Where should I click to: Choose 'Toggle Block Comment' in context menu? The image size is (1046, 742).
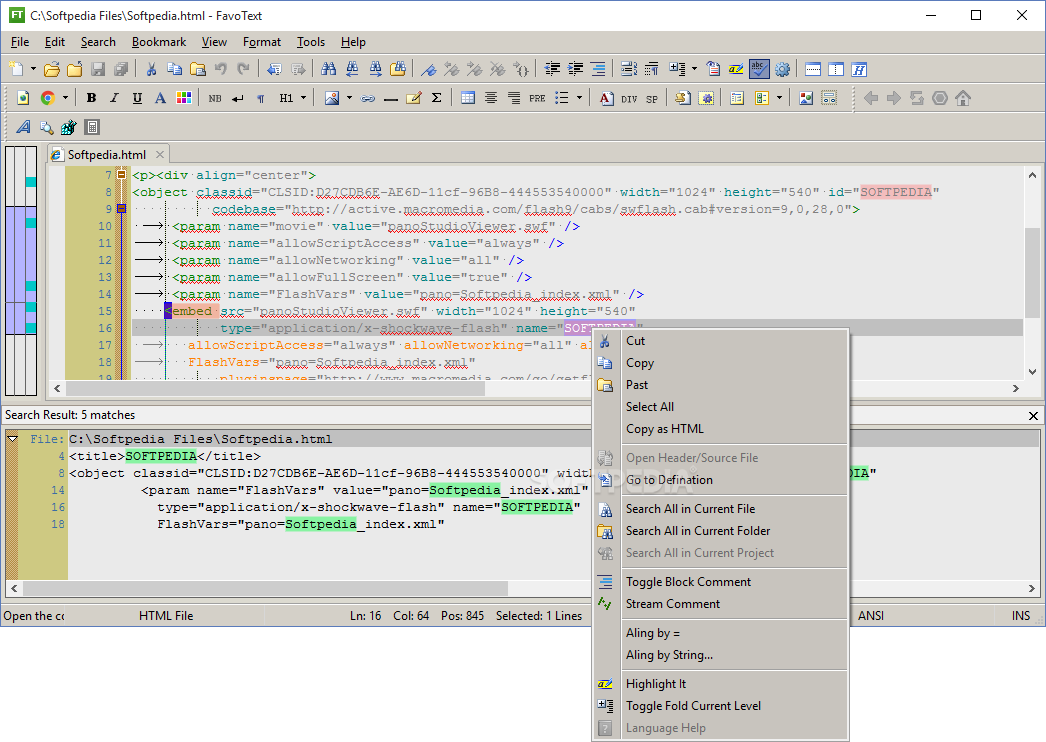tap(688, 582)
